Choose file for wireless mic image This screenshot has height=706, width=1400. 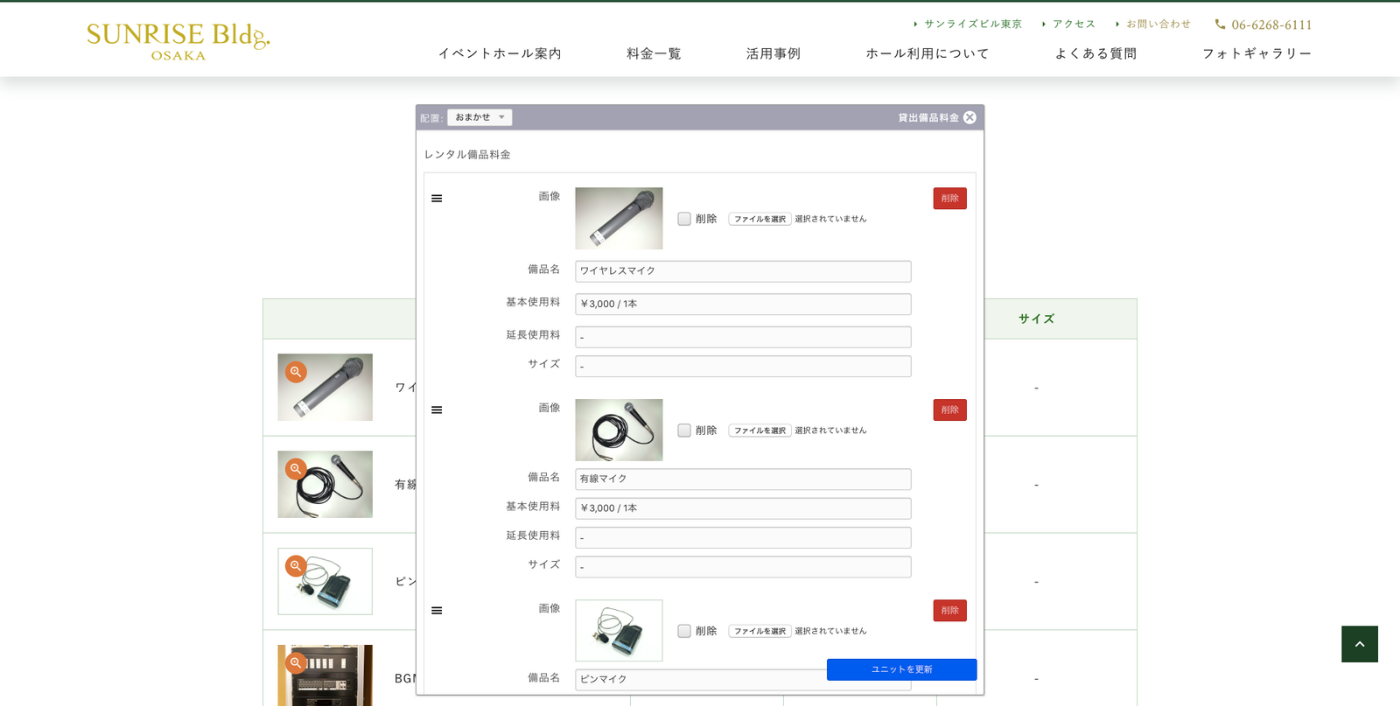(759, 219)
